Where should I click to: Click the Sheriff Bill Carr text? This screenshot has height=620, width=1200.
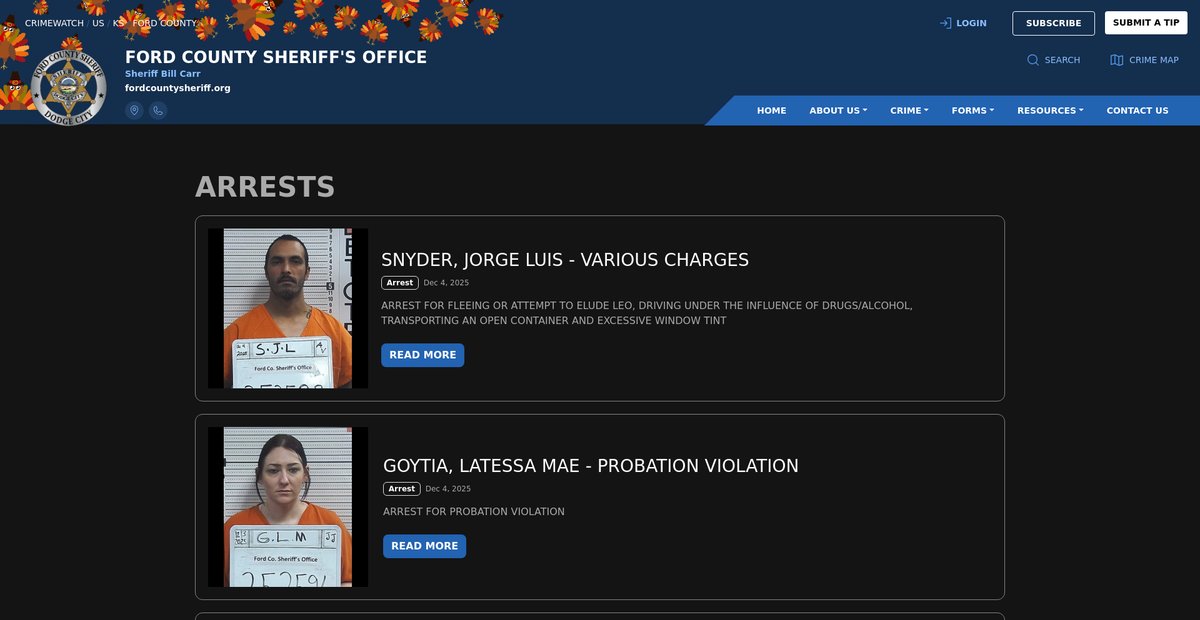point(163,74)
